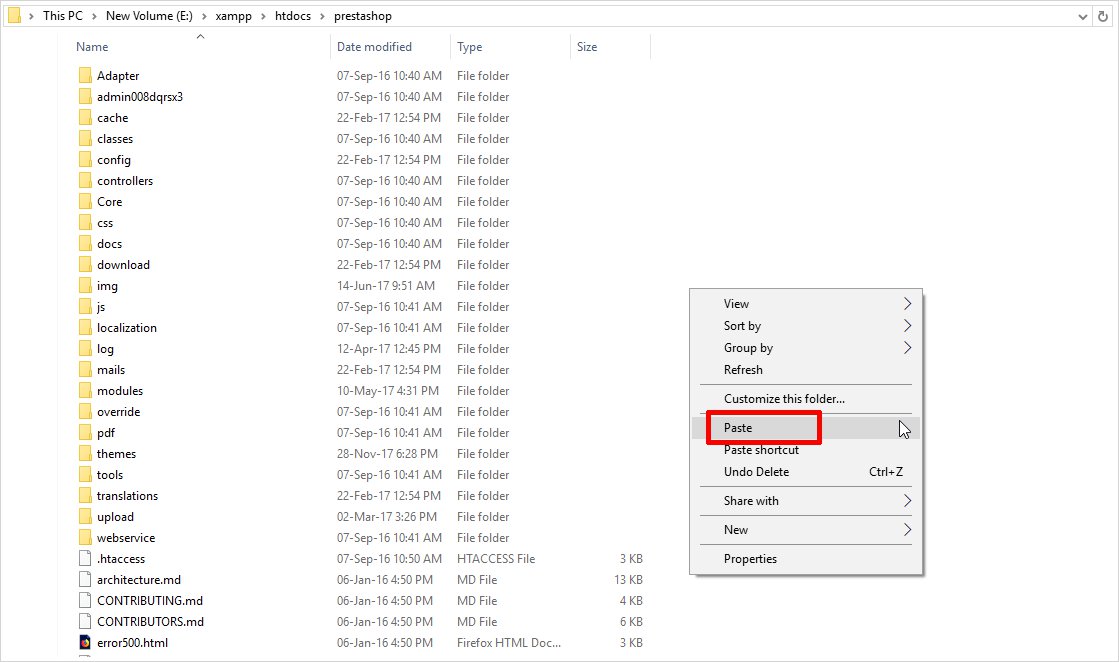
Task: Select the error500.html Firefox document icon
Action: [85, 643]
